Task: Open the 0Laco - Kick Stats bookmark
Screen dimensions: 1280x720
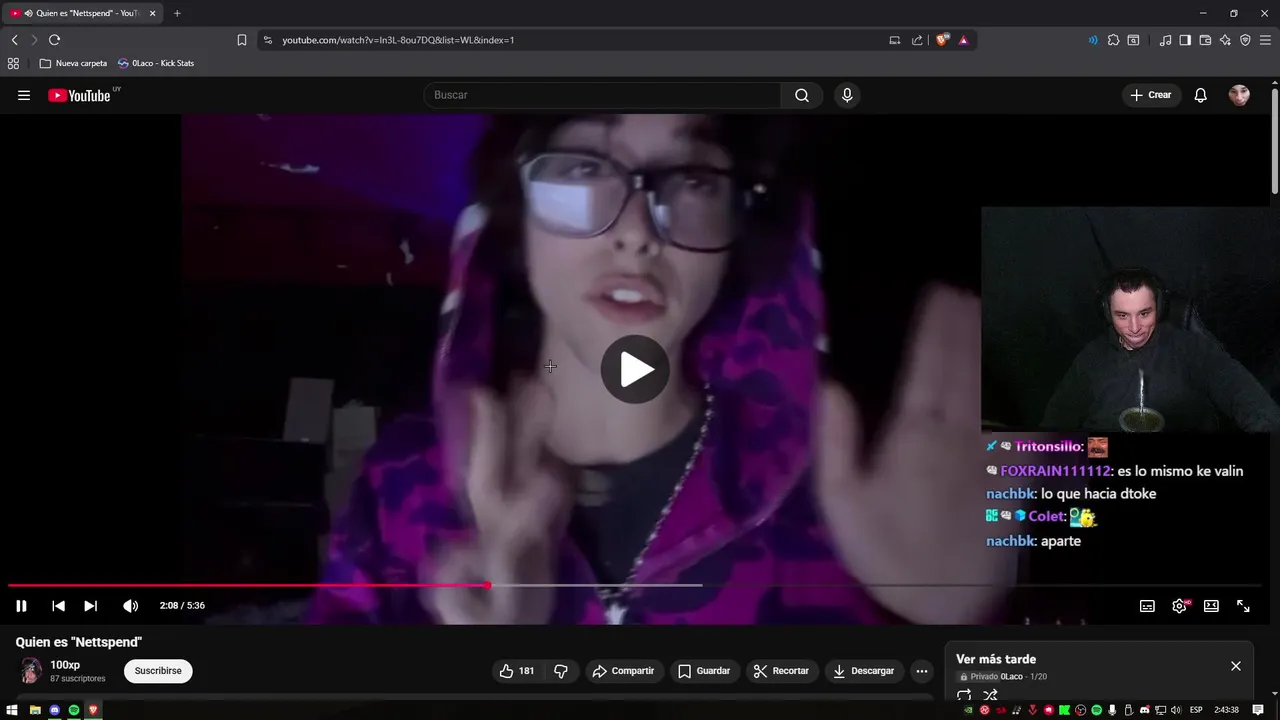Action: [x=156, y=63]
